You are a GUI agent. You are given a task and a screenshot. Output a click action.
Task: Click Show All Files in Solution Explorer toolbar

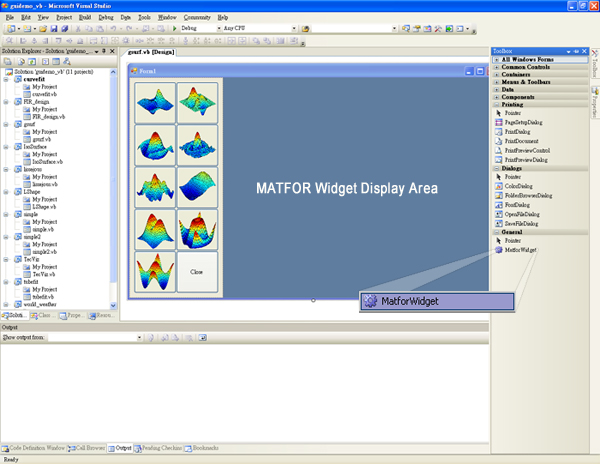click(21, 62)
